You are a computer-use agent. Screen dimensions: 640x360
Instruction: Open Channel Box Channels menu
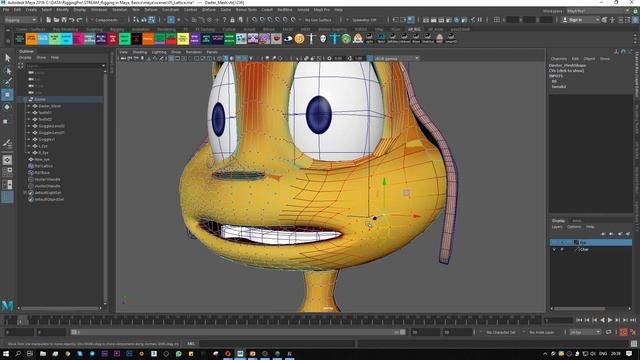[x=559, y=59]
